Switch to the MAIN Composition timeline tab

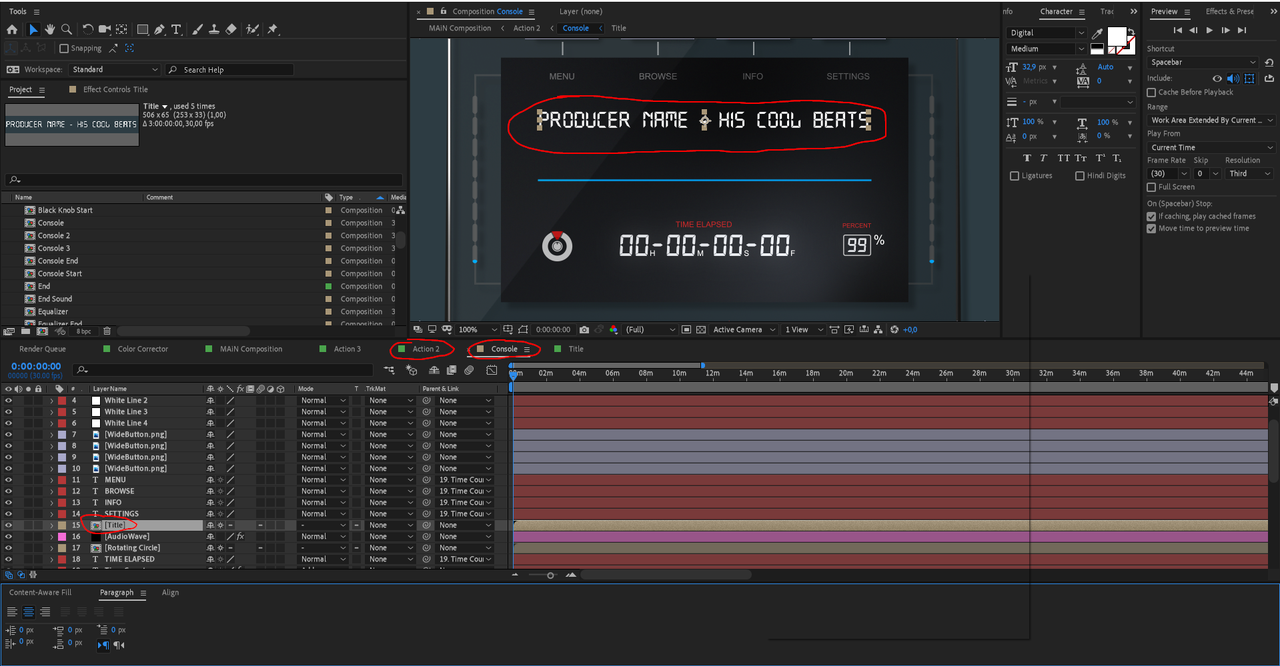pos(251,349)
